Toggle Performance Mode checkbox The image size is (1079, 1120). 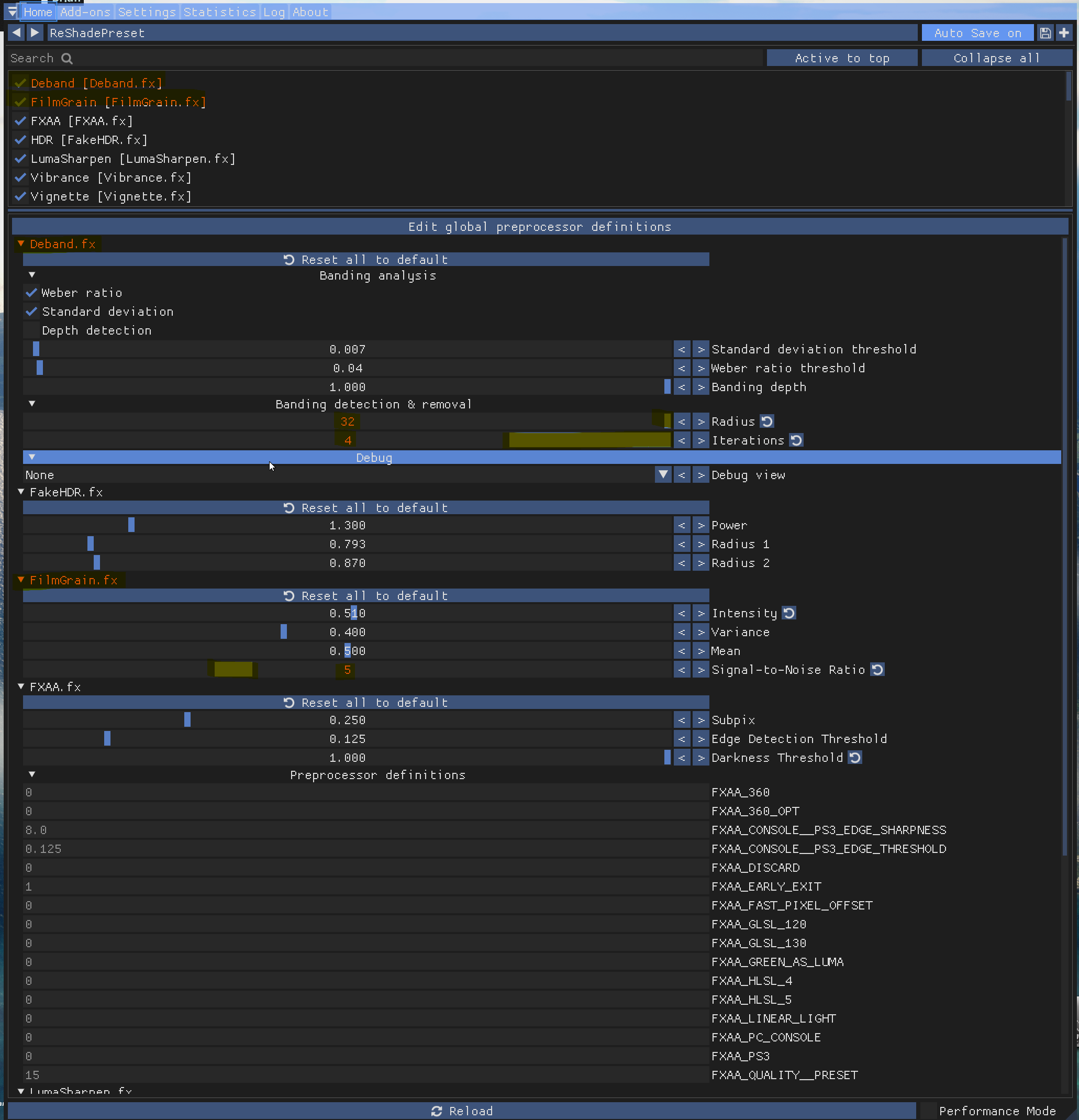[x=929, y=1111]
